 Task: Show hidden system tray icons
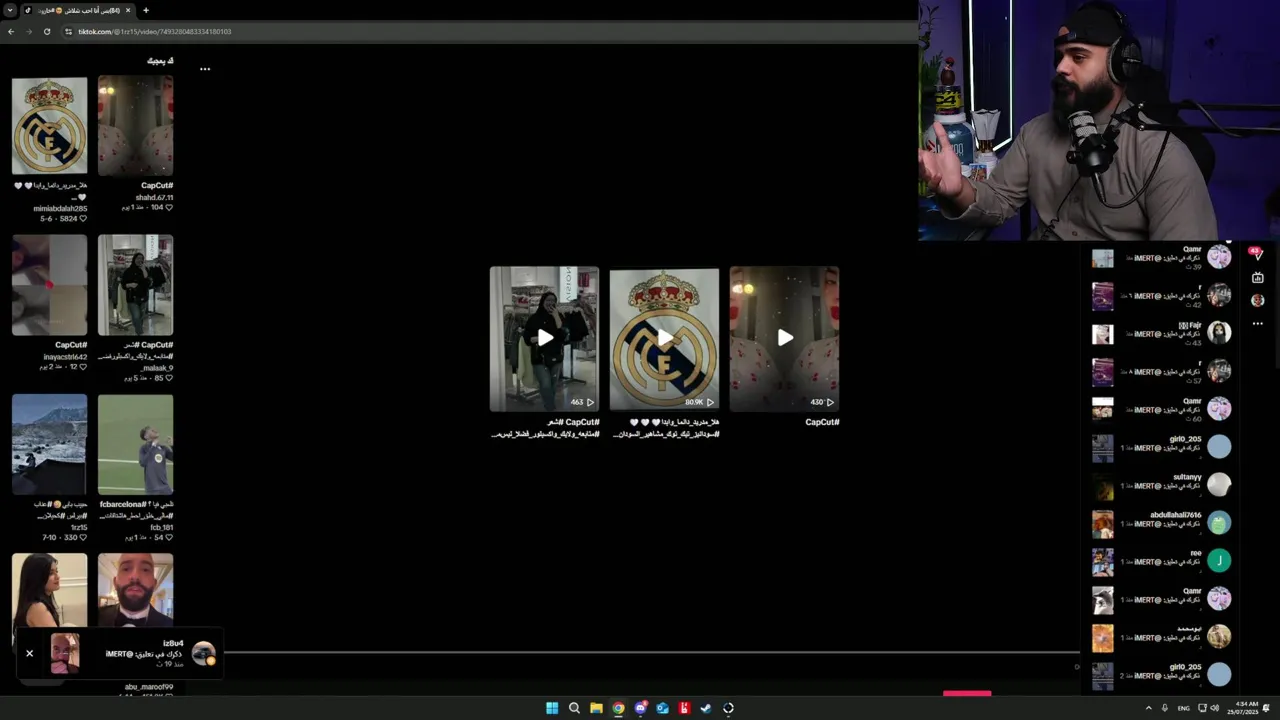tap(1148, 708)
